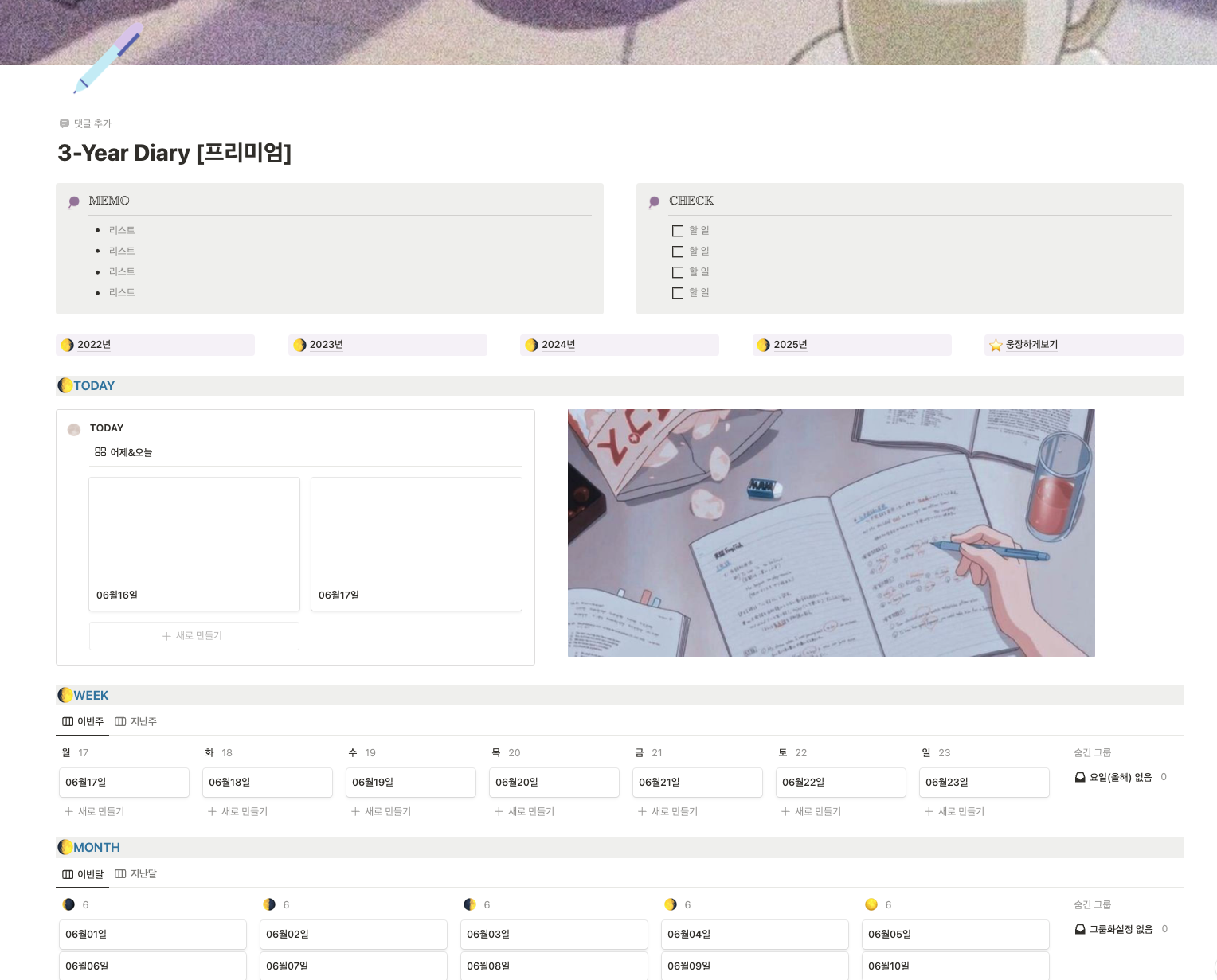Open the 06월19일 card in WEEK board
This screenshot has width=1217, height=980.
point(411,783)
